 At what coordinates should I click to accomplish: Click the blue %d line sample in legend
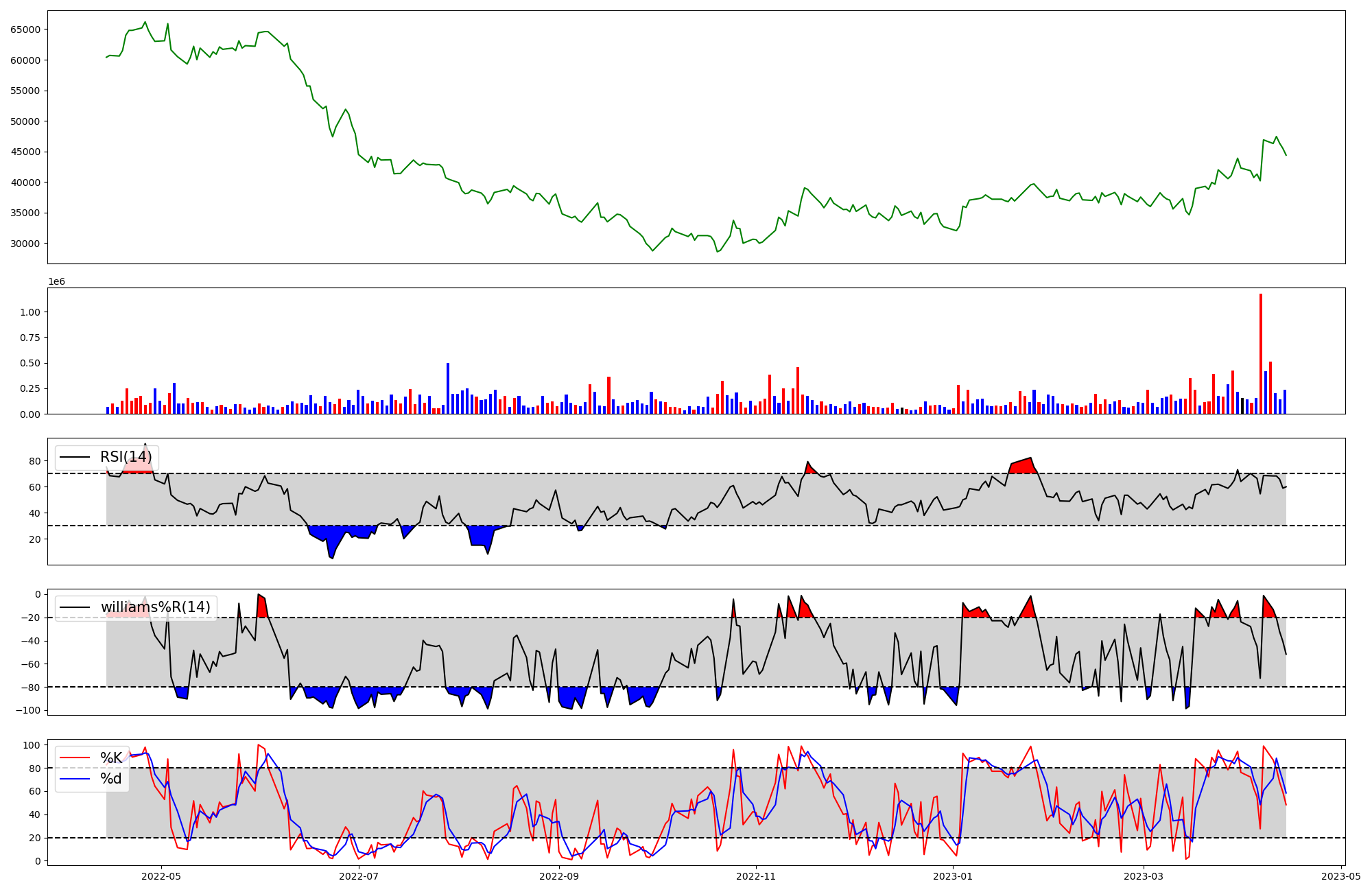75,778
